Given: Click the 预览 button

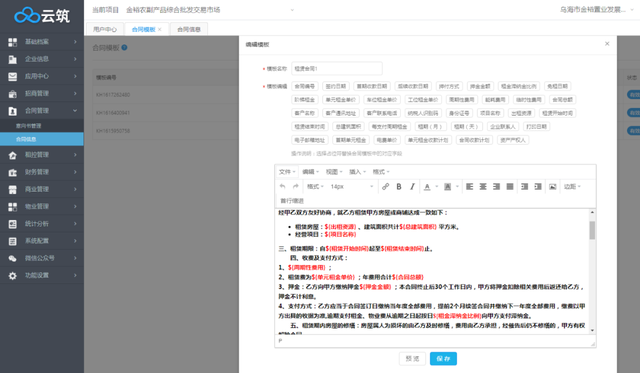Looking at the screenshot, I should click(x=412, y=359).
